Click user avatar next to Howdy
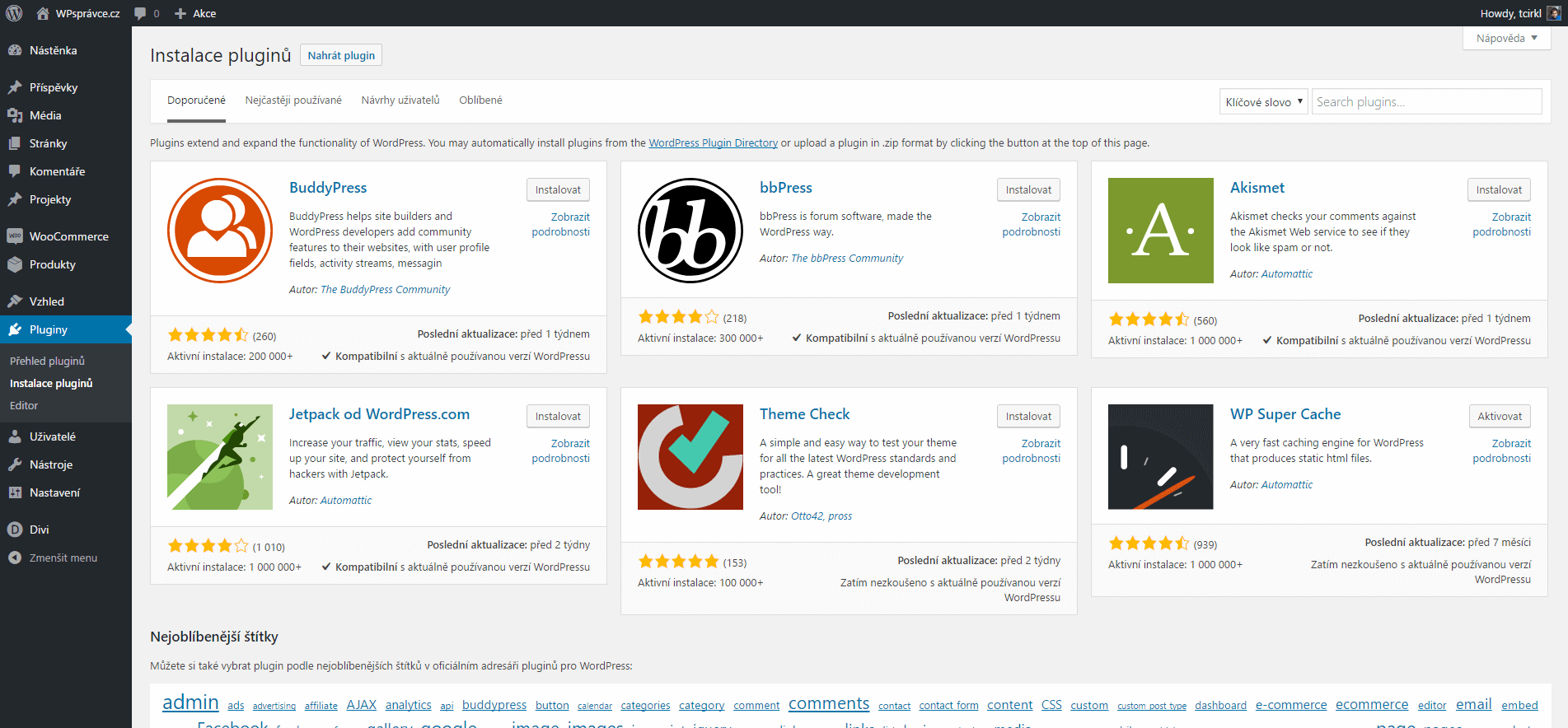Screen dimensions: 1568x728 pos(1554,13)
